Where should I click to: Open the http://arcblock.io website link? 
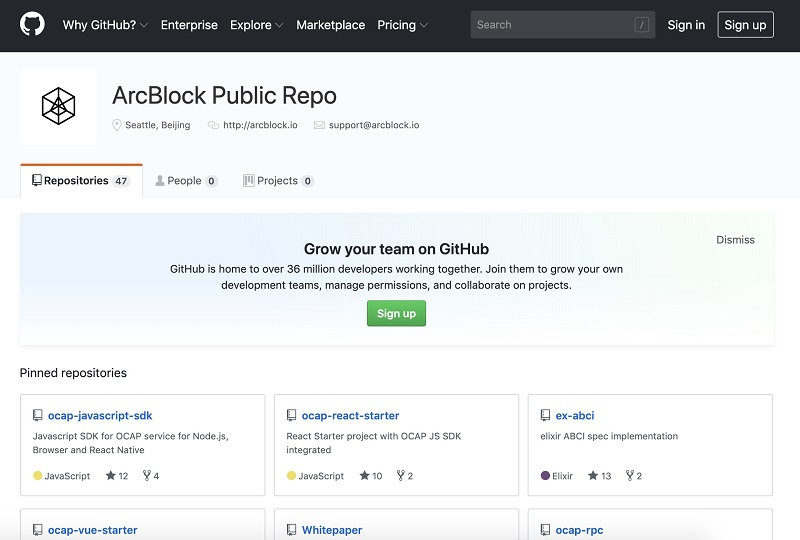pyautogui.click(x=260, y=125)
